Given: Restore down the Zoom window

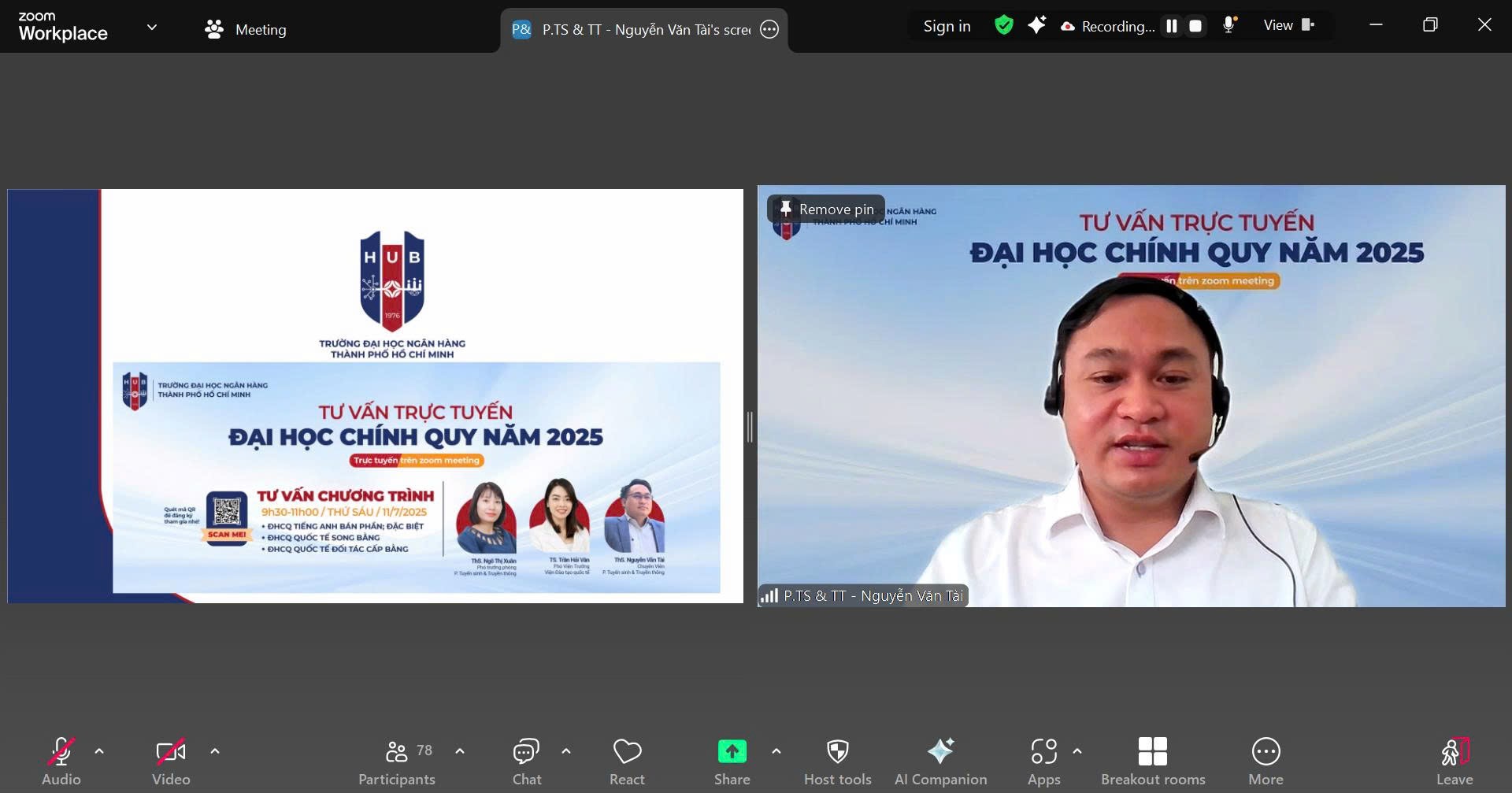Looking at the screenshot, I should pos(1430,25).
